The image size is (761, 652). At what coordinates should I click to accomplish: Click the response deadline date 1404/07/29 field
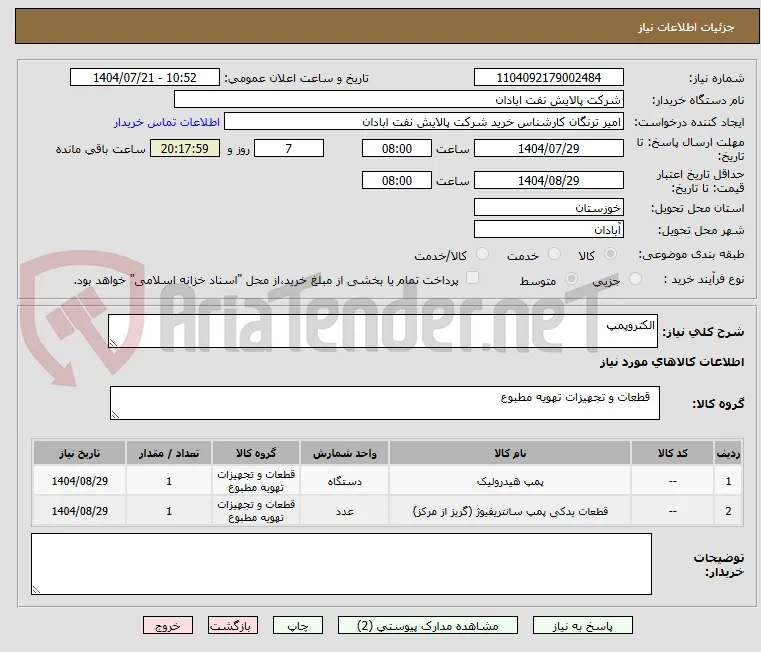pos(548,149)
